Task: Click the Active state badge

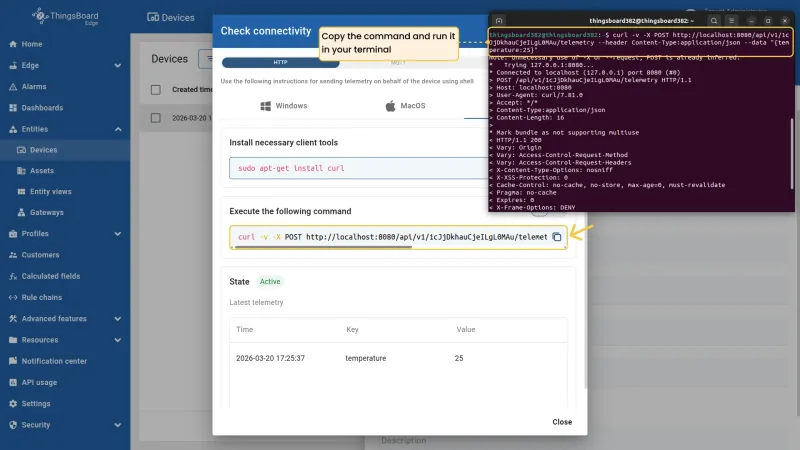Action: (x=270, y=282)
